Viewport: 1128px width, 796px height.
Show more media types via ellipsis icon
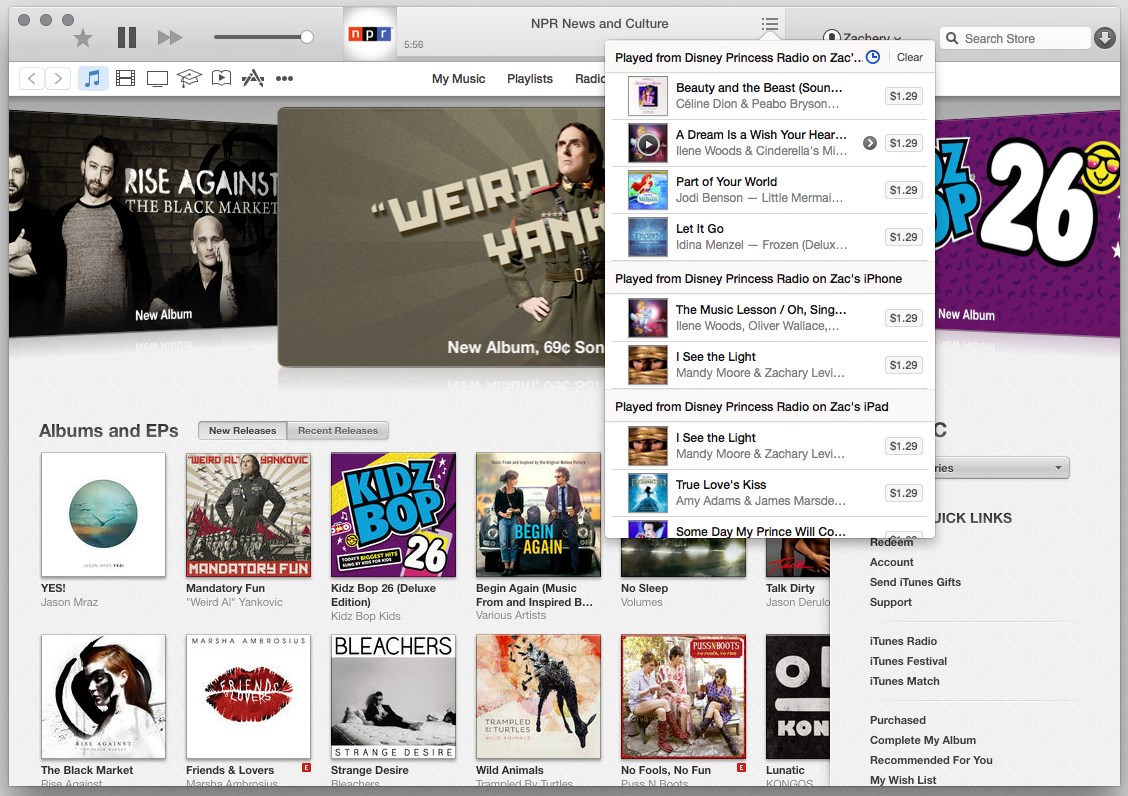(284, 78)
